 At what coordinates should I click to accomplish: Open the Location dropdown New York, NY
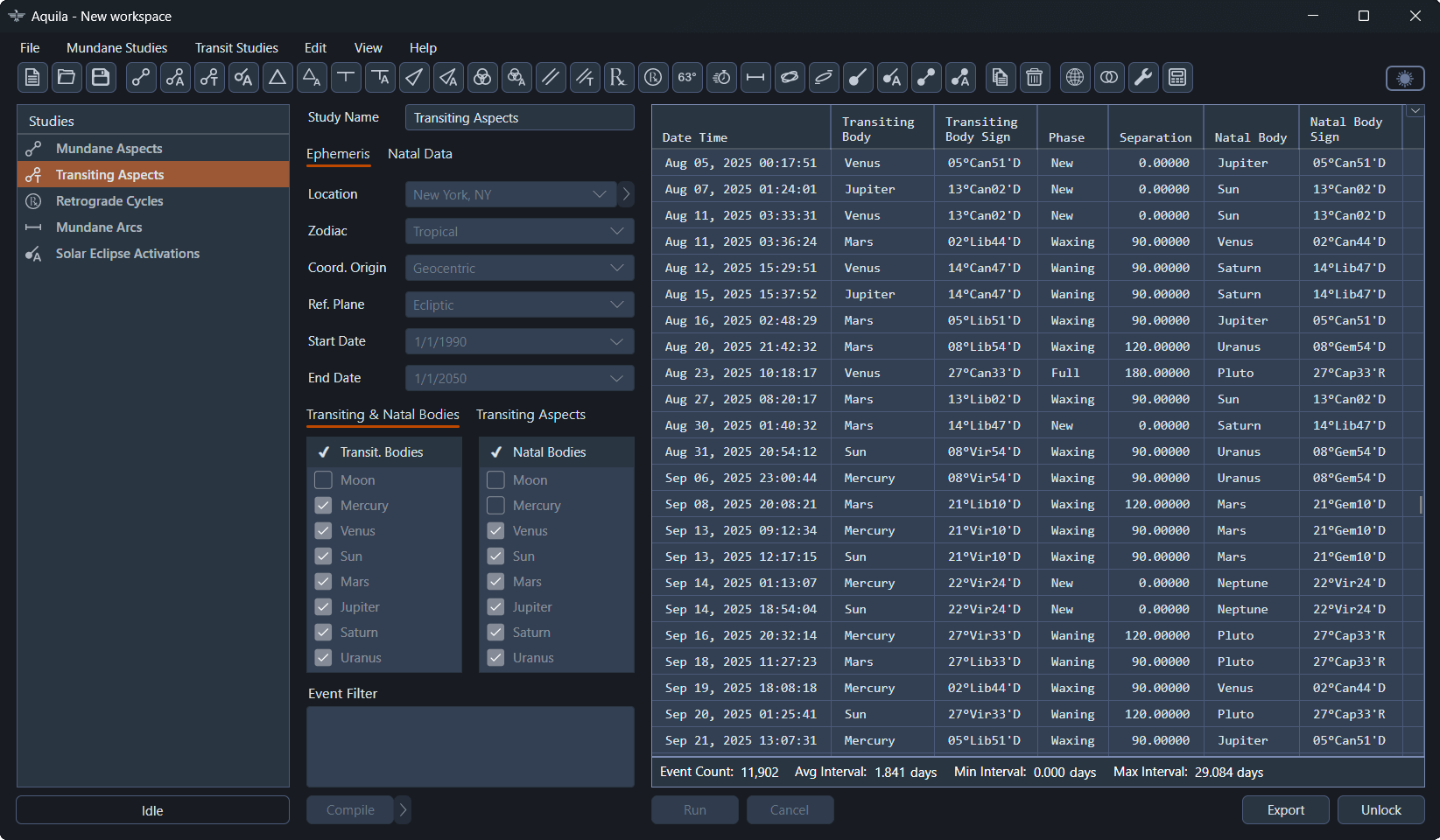[x=510, y=194]
